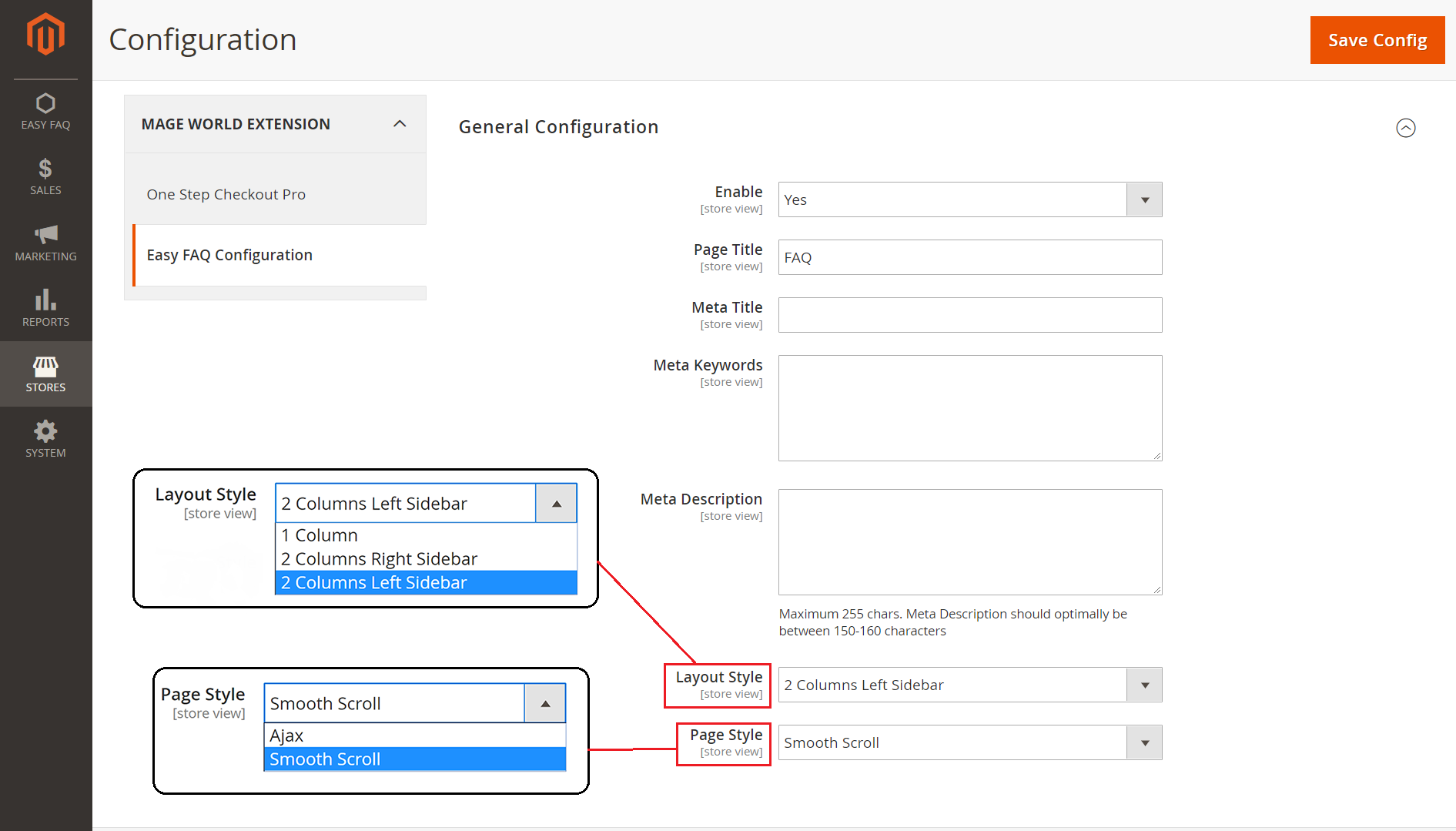Click the Maximum 255 chars hint text
This screenshot has width=1456, height=831.
(x=953, y=622)
